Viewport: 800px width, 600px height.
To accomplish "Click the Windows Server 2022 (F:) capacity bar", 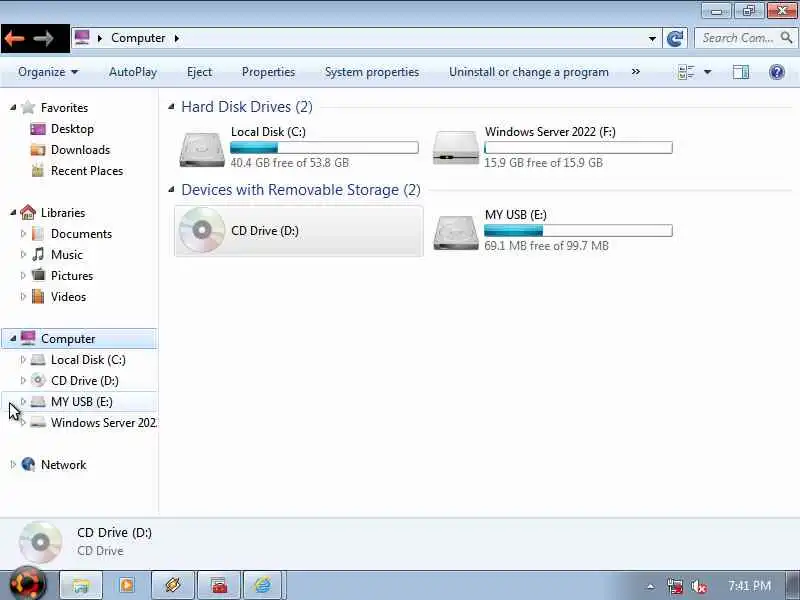I will tap(578, 148).
